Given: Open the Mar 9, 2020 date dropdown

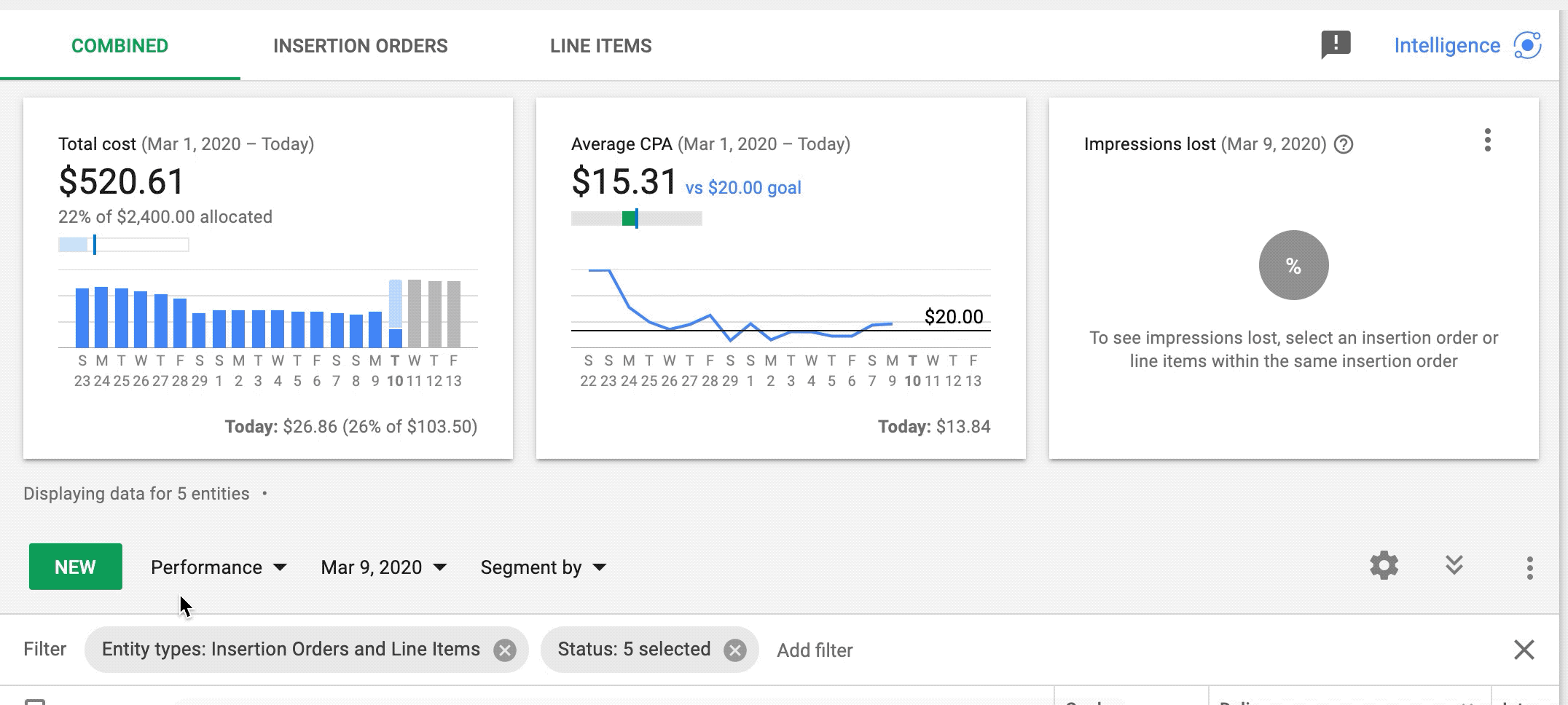Looking at the screenshot, I should pyautogui.click(x=383, y=567).
